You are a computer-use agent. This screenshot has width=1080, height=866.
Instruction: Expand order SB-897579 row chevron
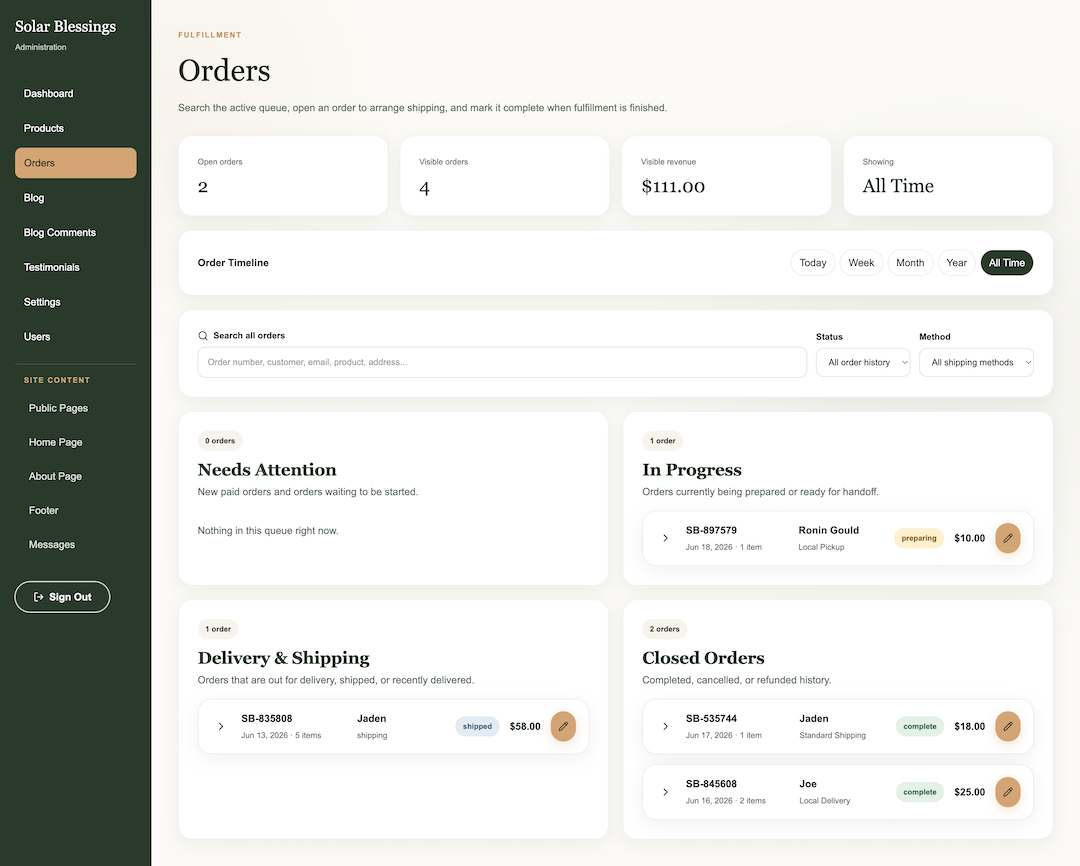(x=665, y=538)
